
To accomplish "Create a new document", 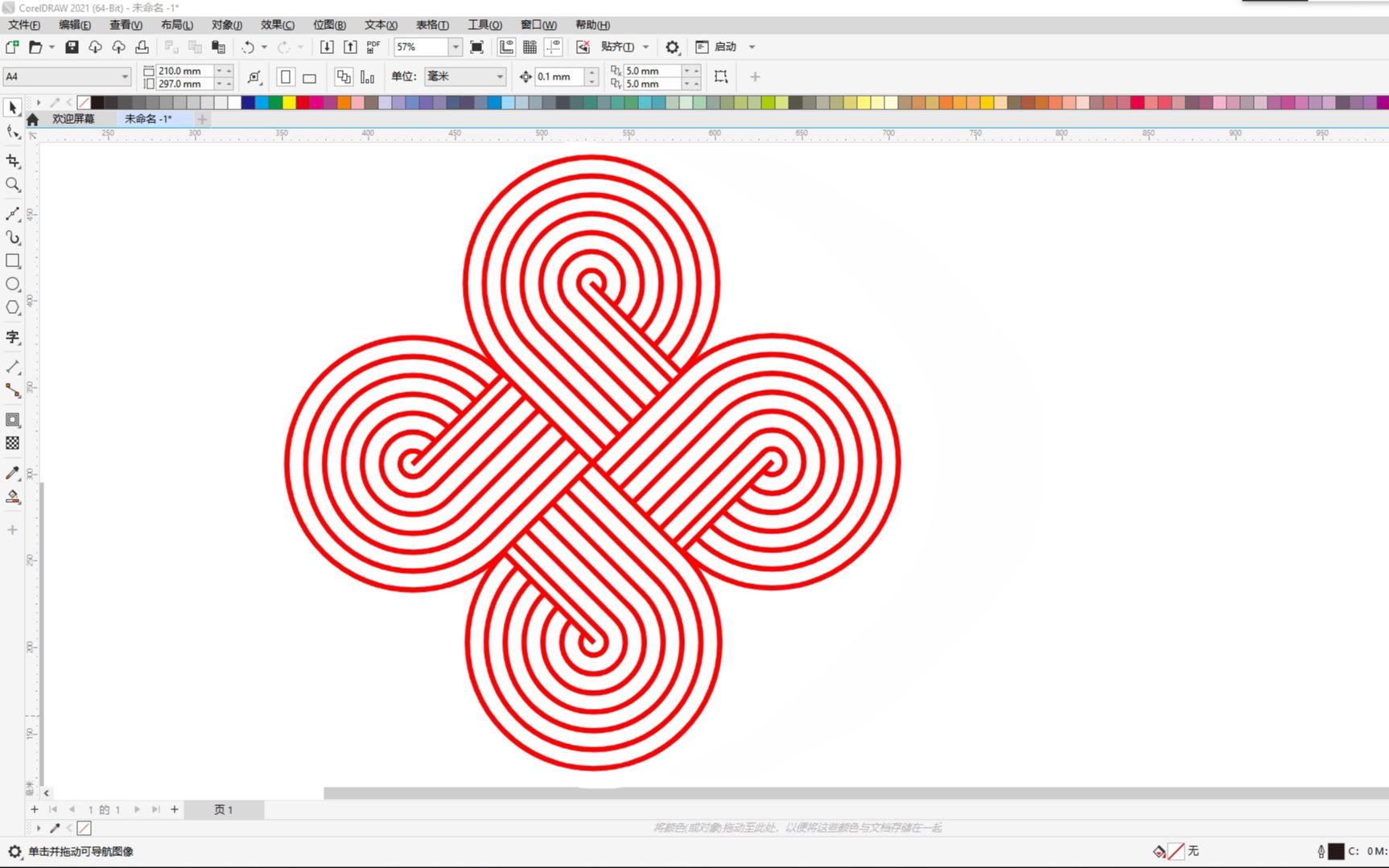I will 12,47.
